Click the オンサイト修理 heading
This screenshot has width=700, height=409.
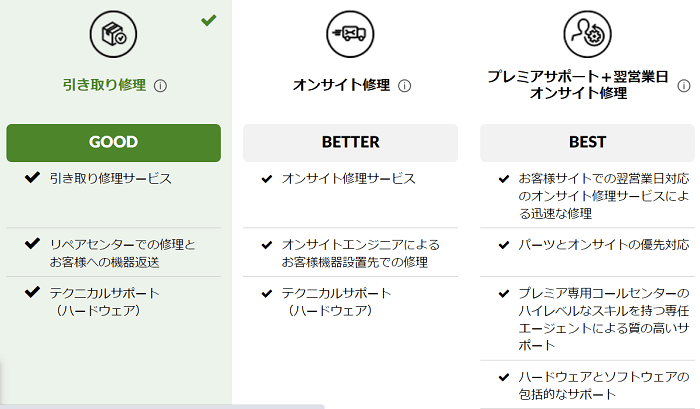(342, 85)
